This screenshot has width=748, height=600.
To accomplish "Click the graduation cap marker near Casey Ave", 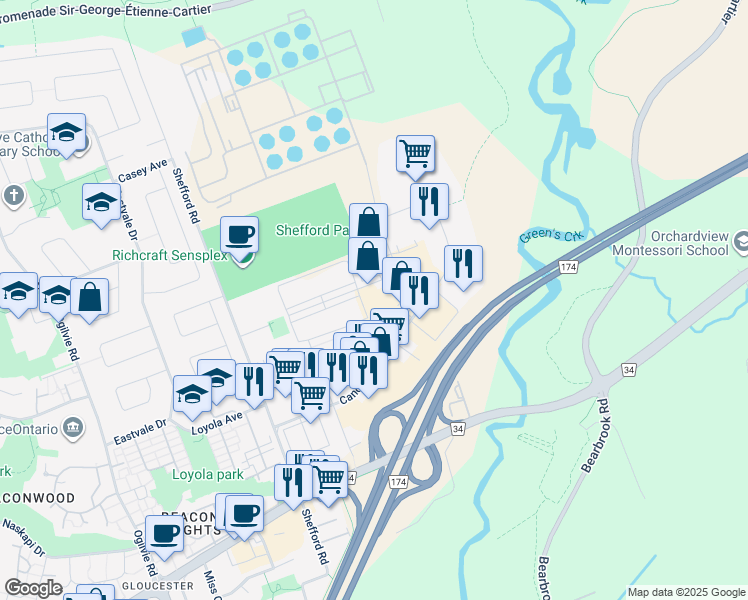I will tap(101, 204).
